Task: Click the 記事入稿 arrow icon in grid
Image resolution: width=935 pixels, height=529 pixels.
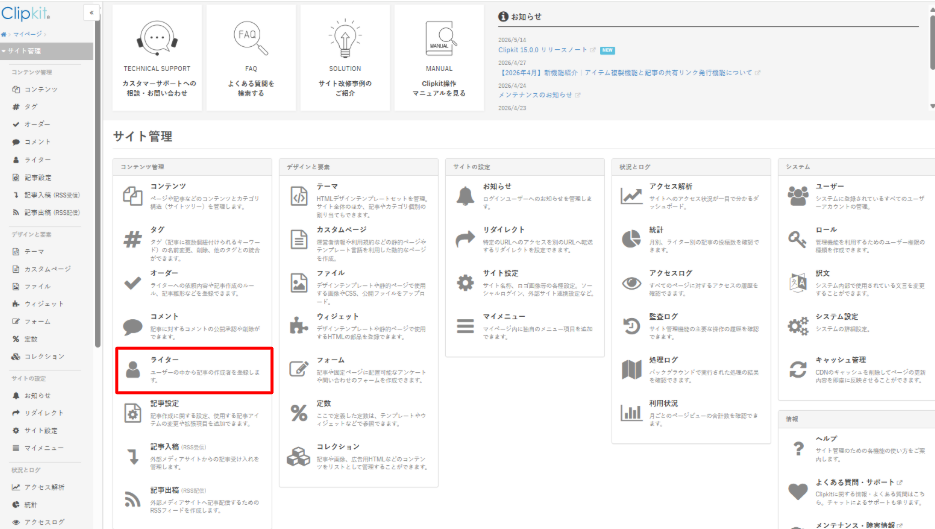Action: (133, 457)
